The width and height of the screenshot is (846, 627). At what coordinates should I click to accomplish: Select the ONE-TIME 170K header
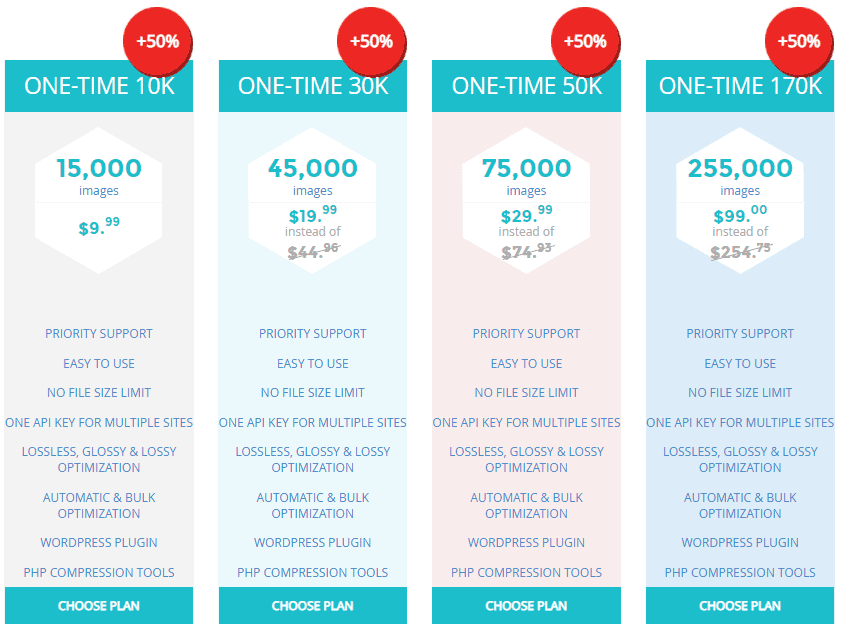pyautogui.click(x=740, y=86)
